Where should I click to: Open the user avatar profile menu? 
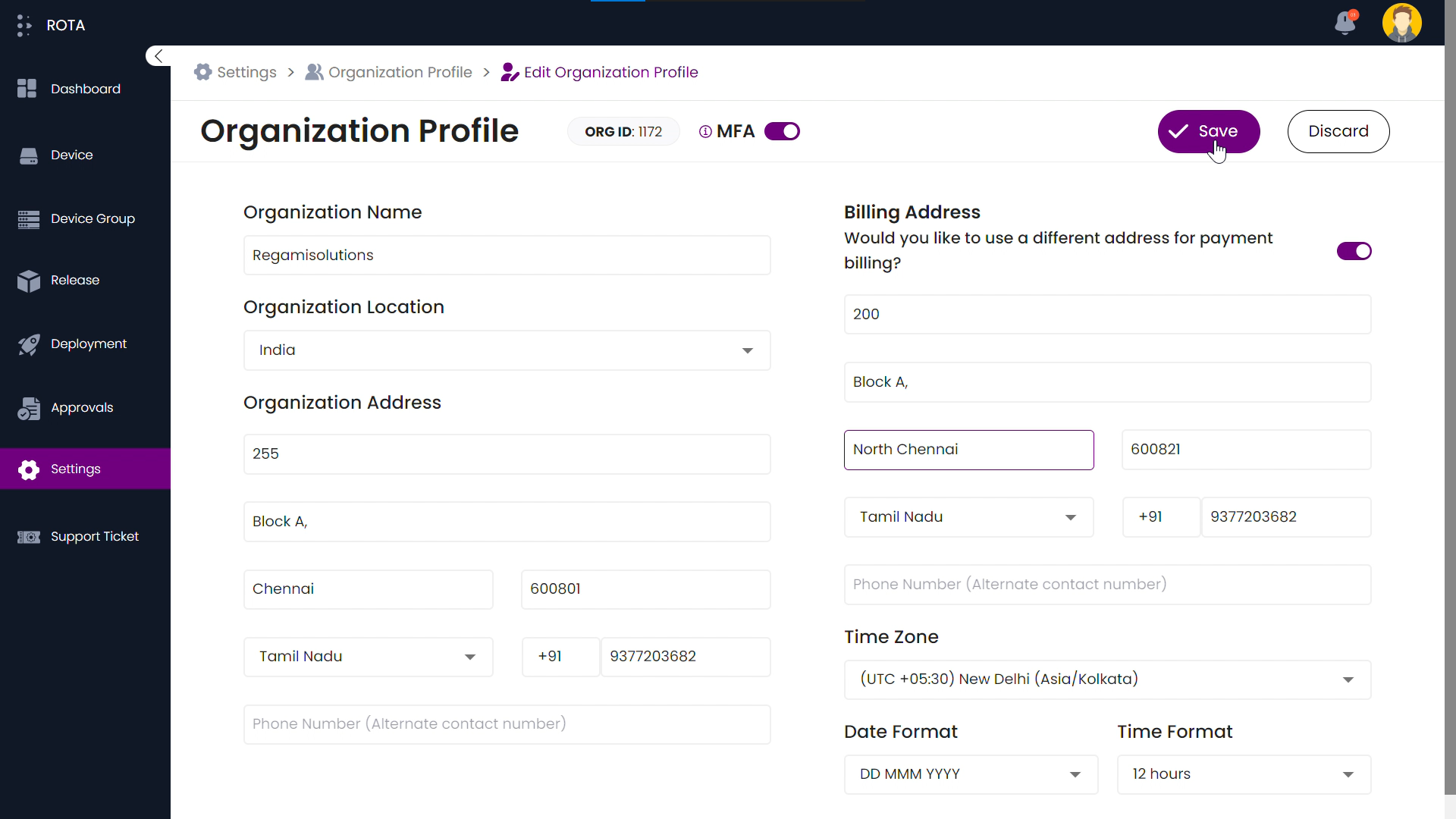pyautogui.click(x=1401, y=23)
